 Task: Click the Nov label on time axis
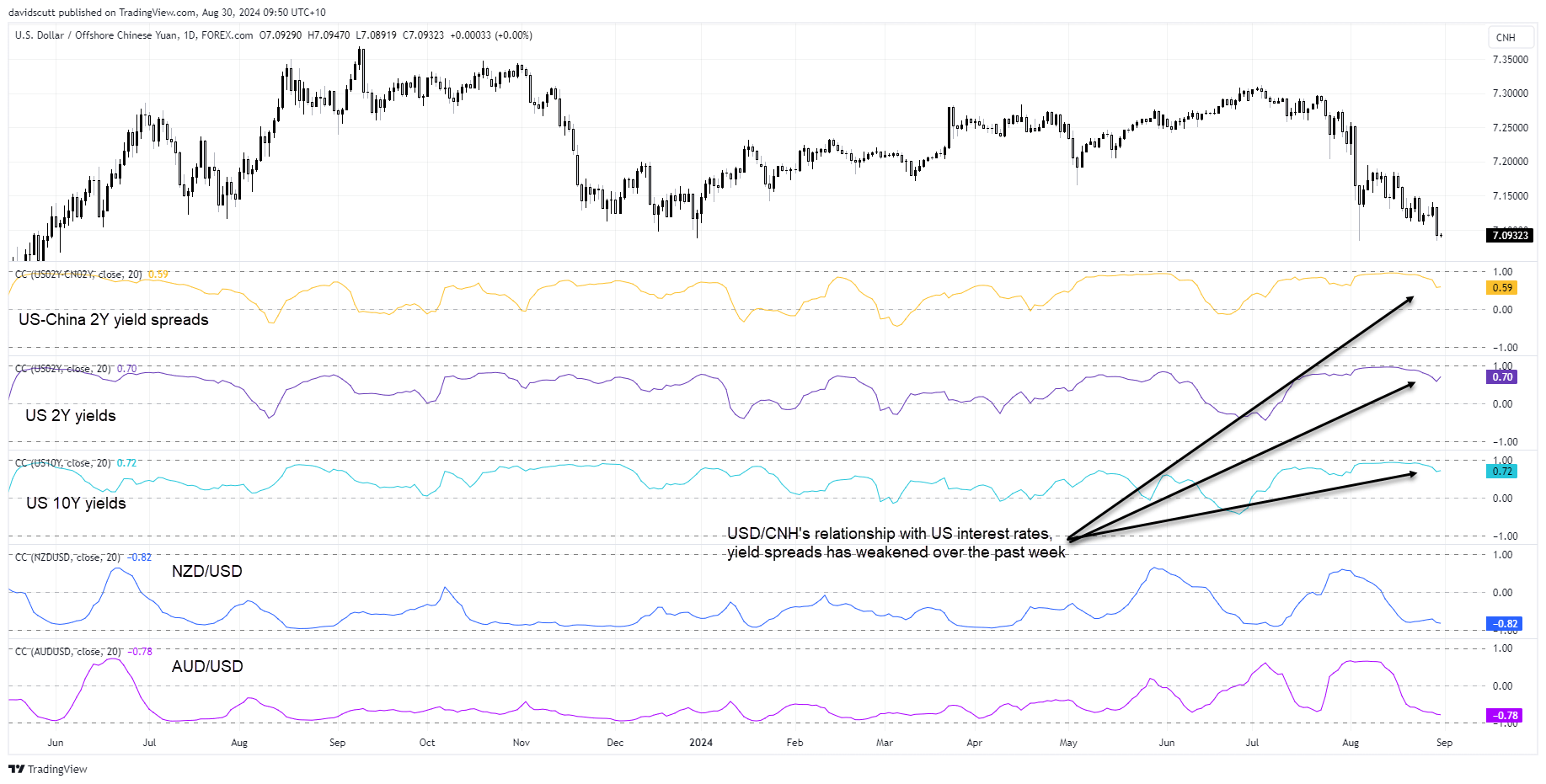522,743
